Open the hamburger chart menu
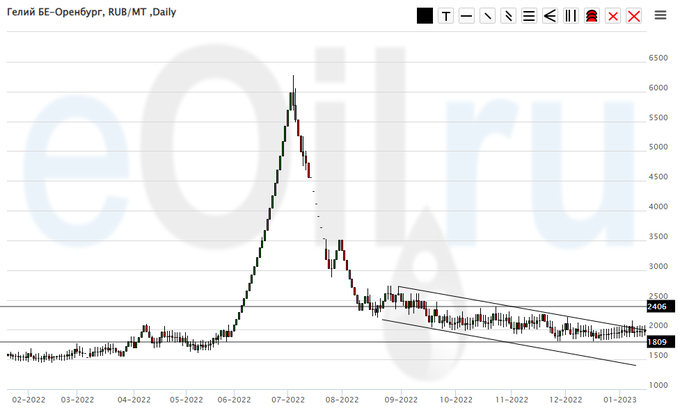680x408 pixels. [x=660, y=16]
